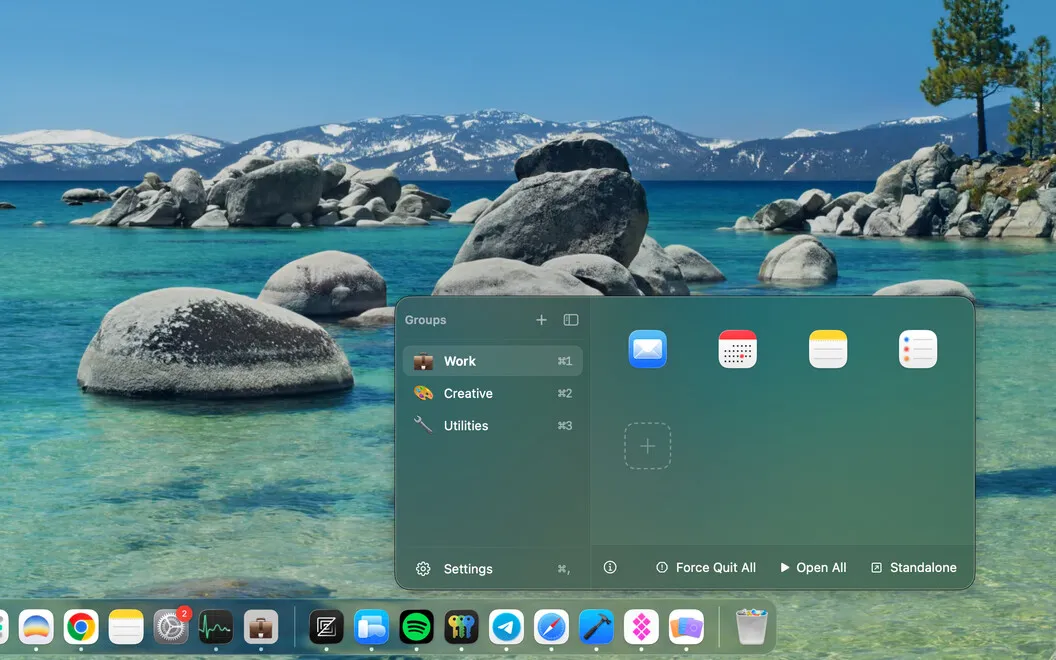Open the black square-logo app in Dock
This screenshot has height=660, width=1056.
pyautogui.click(x=326, y=627)
